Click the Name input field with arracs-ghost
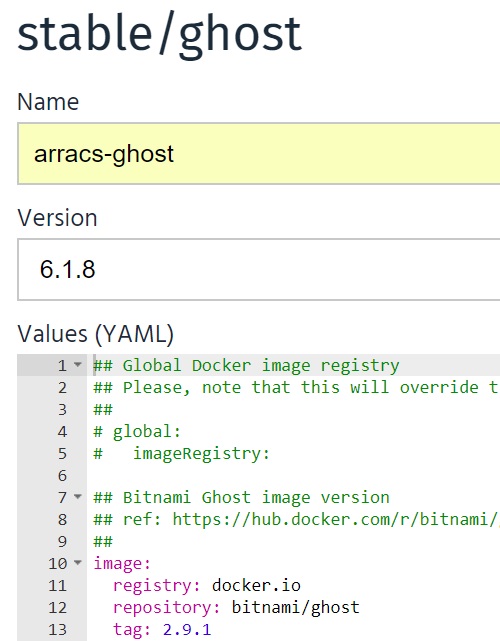This screenshot has height=641, width=500. 259,154
